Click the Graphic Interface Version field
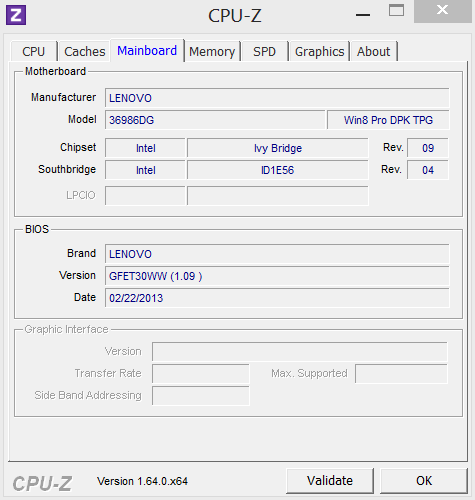The height and width of the screenshot is (500, 475). (x=300, y=352)
